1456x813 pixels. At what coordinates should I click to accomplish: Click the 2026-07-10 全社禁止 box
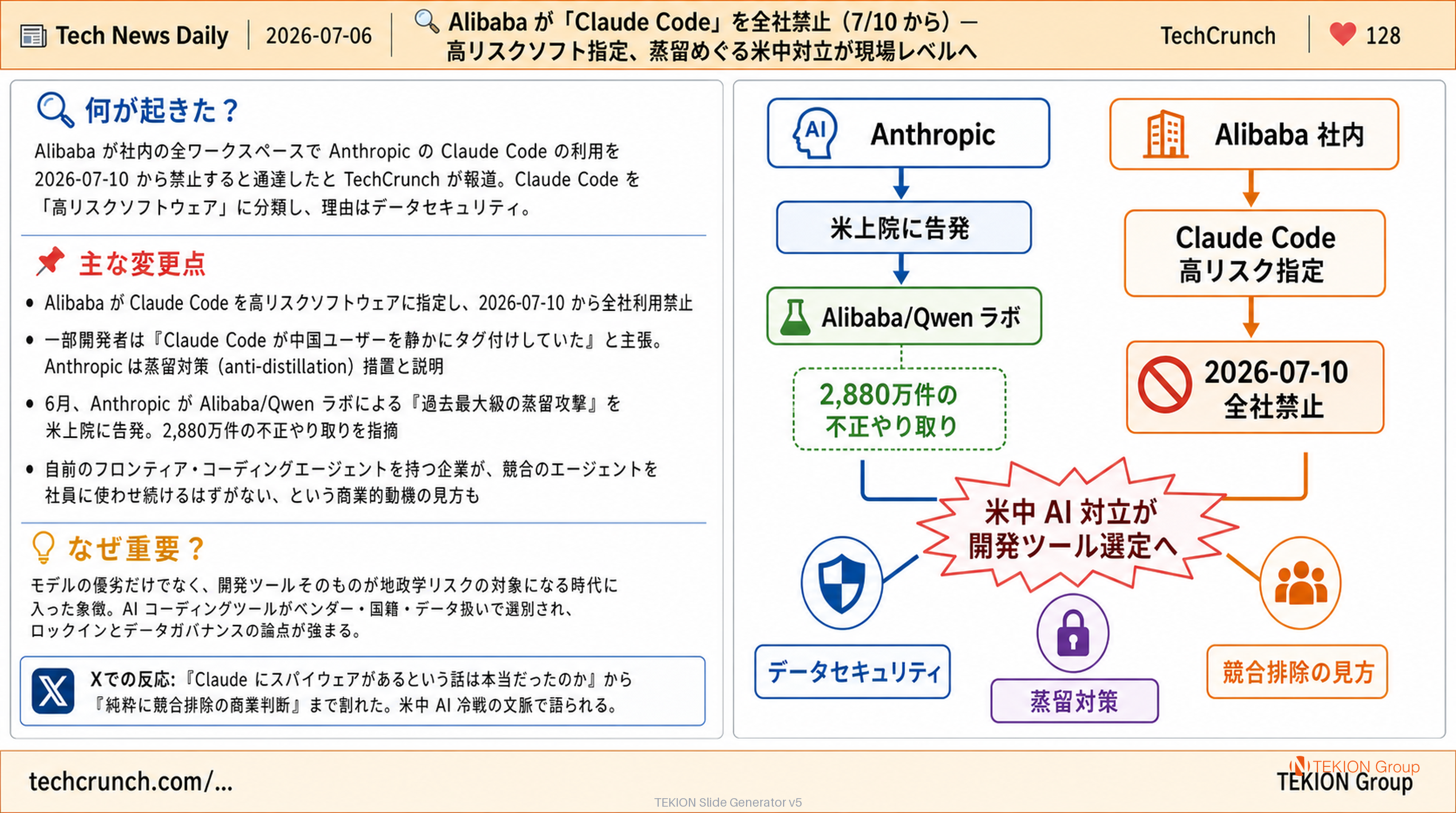click(x=1255, y=387)
